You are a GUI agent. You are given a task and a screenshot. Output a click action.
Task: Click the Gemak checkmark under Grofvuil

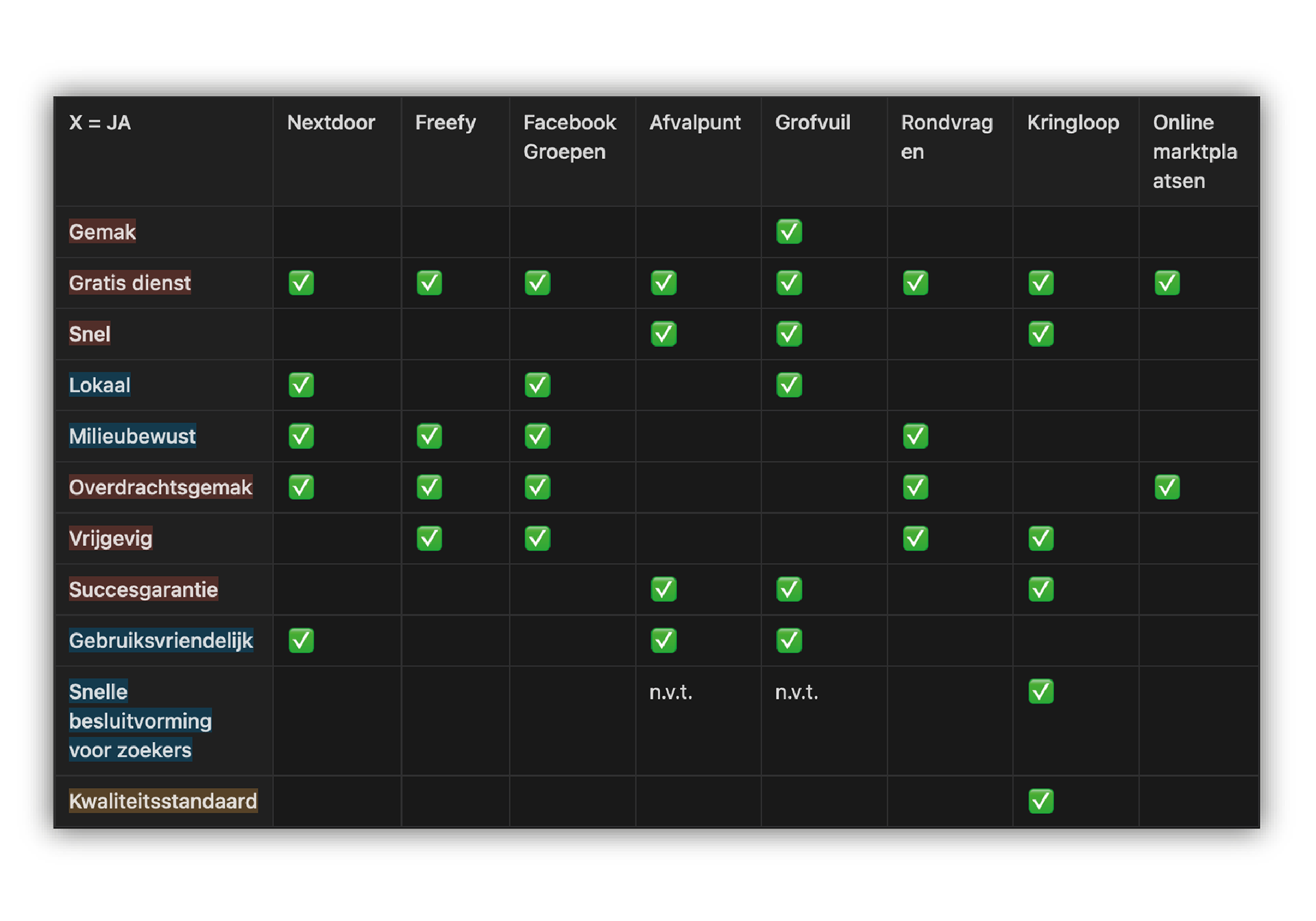pyautogui.click(x=789, y=232)
